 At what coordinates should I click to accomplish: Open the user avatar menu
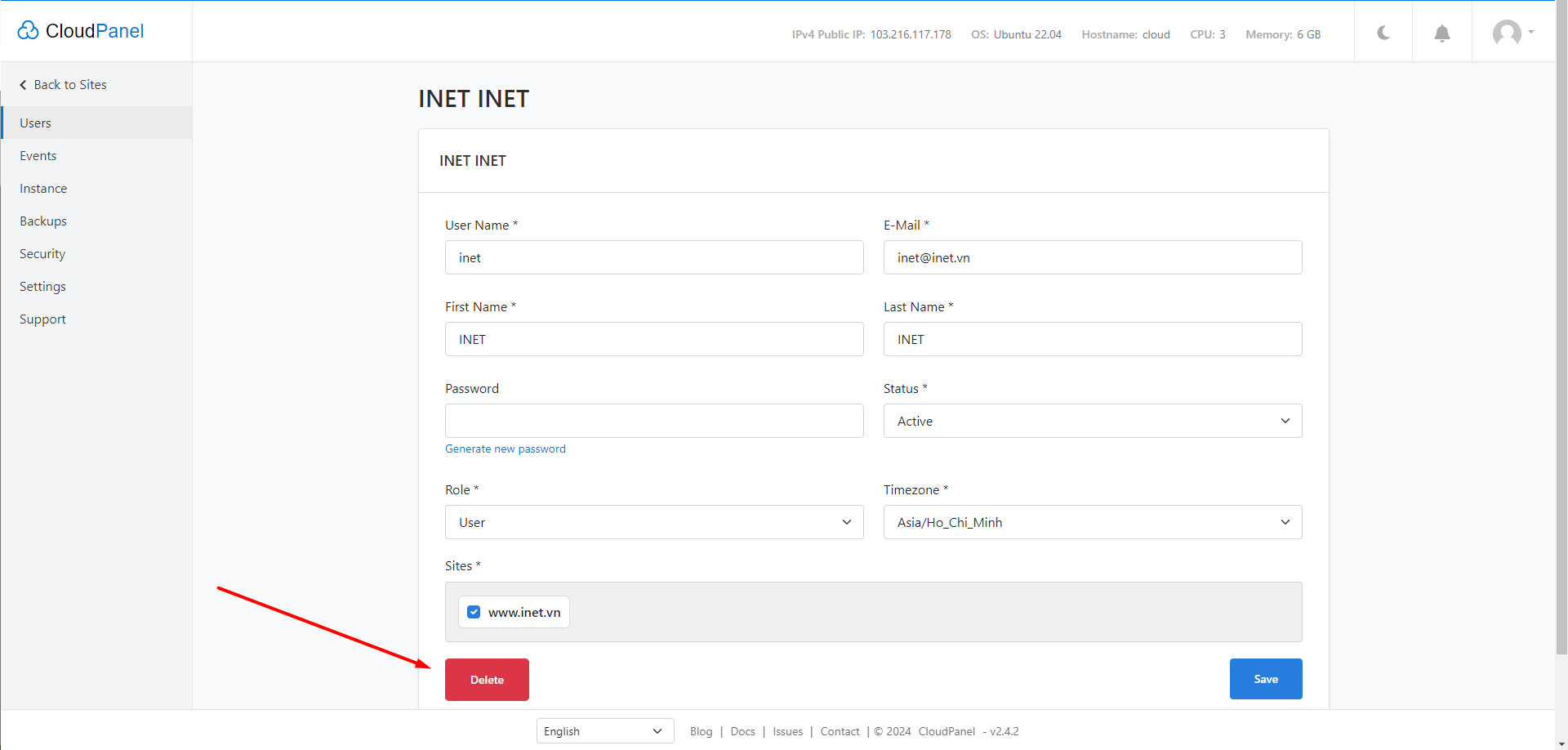(x=1513, y=33)
